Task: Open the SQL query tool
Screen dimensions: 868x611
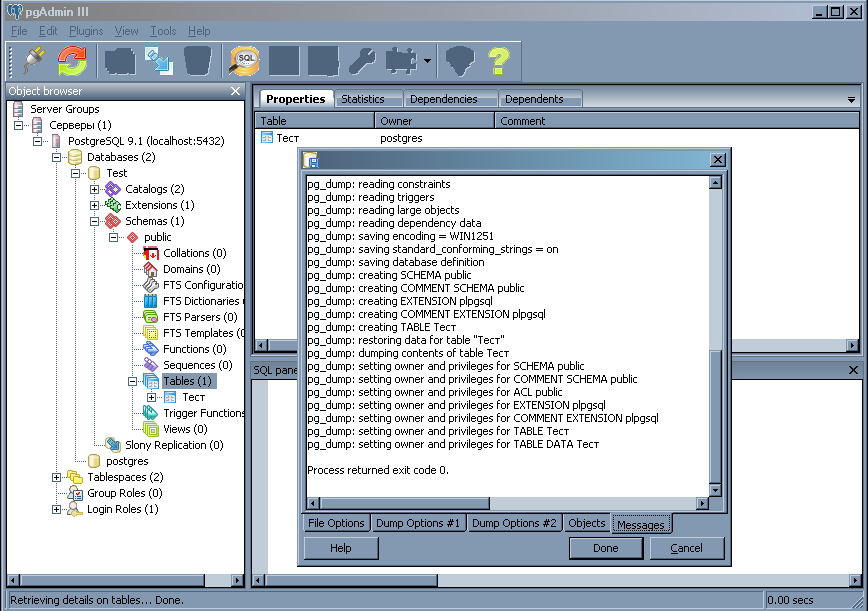Action: [244, 61]
